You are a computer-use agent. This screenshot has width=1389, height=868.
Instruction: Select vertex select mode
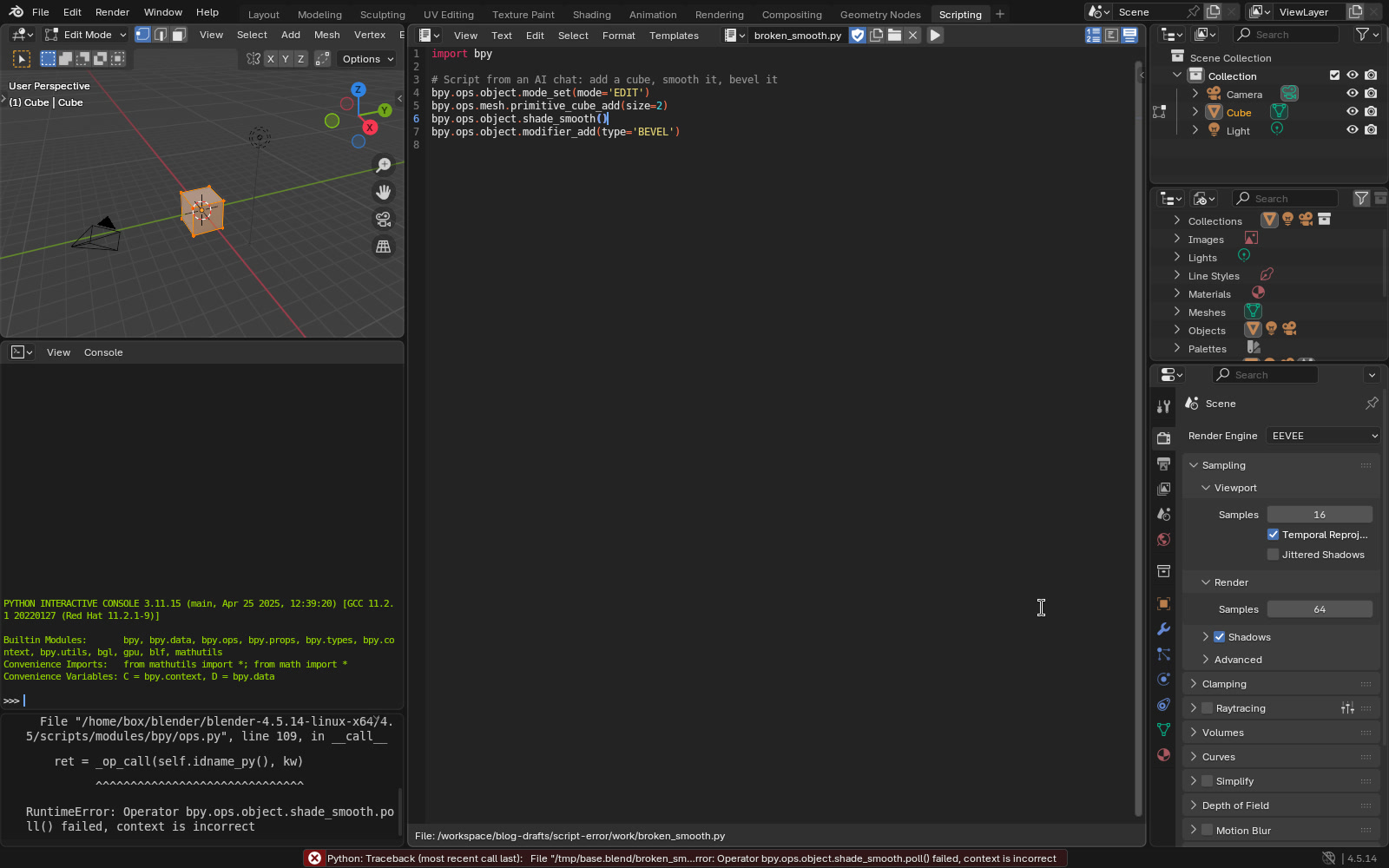pos(142,35)
